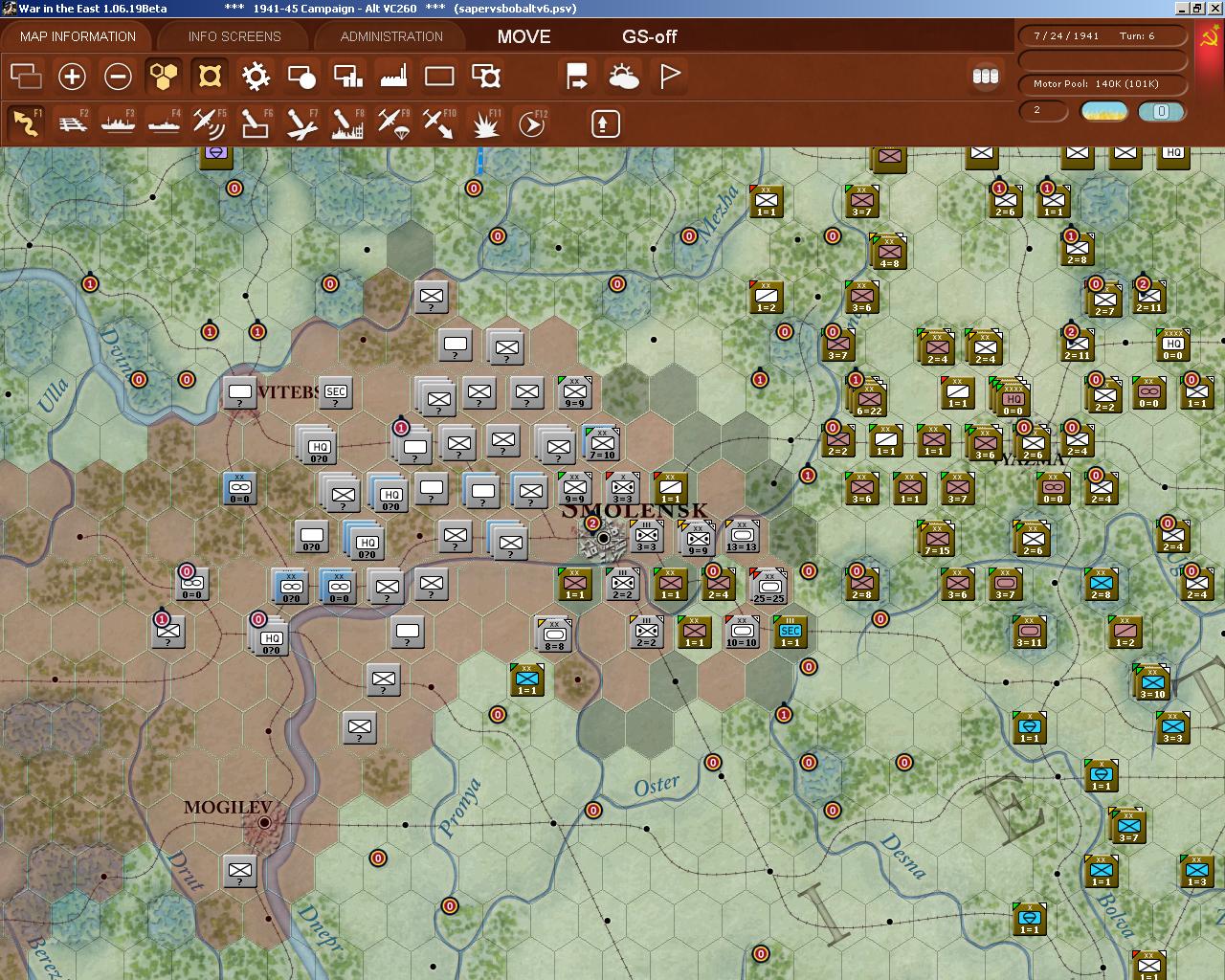The height and width of the screenshot is (980, 1225).
Task: Select the 3=11 Soviet unit counter
Action: click(1029, 632)
